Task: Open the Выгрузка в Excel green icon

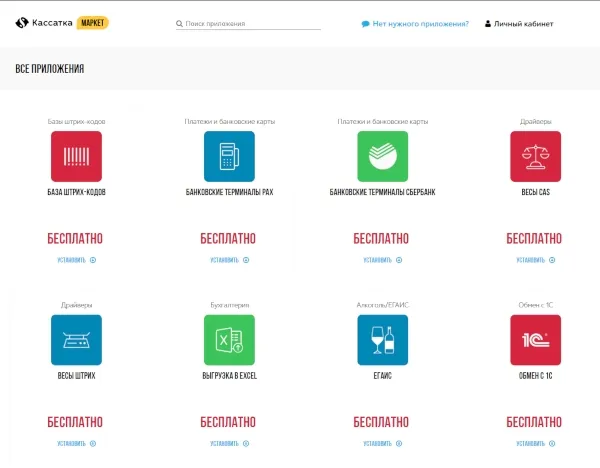Action: (229, 340)
